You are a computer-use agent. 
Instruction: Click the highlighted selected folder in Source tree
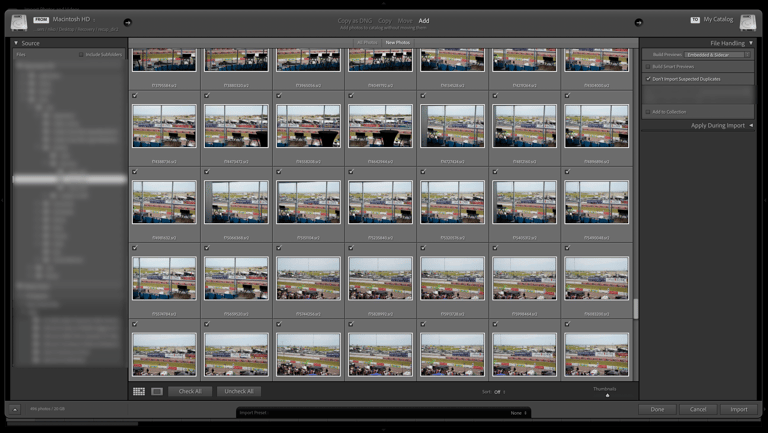[x=70, y=180]
